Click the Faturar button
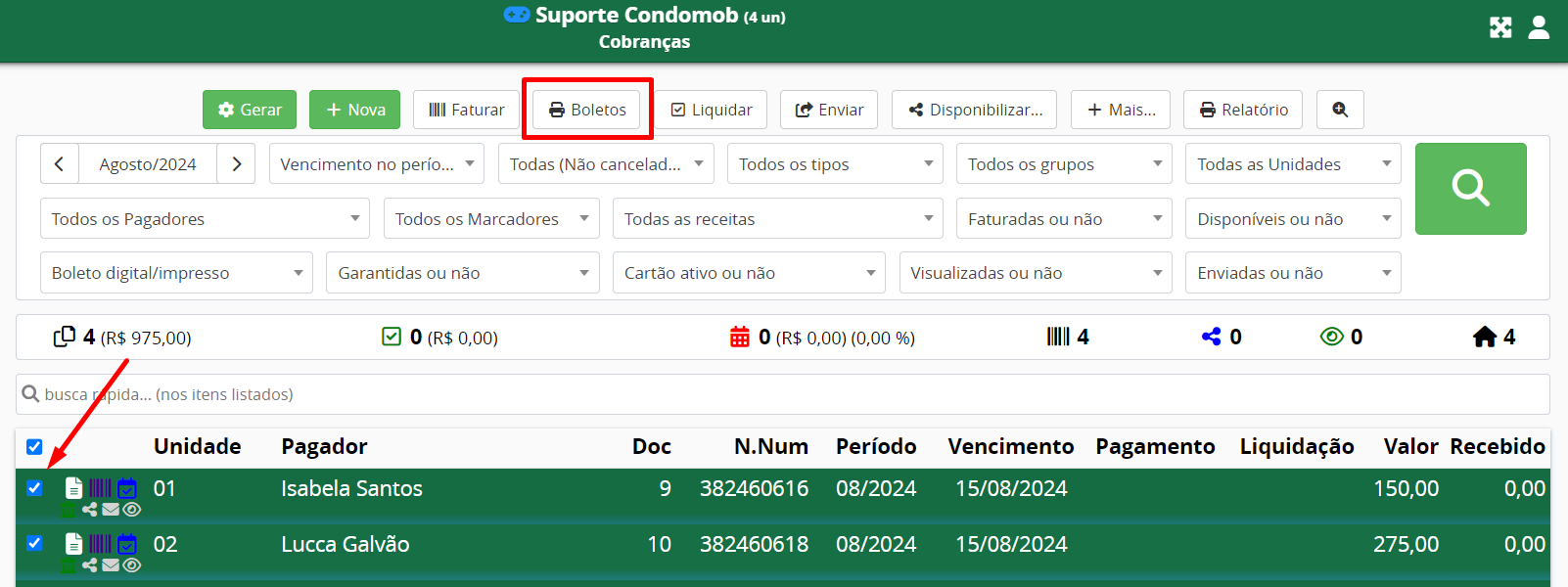This screenshot has width=1568, height=587. pyautogui.click(x=466, y=110)
